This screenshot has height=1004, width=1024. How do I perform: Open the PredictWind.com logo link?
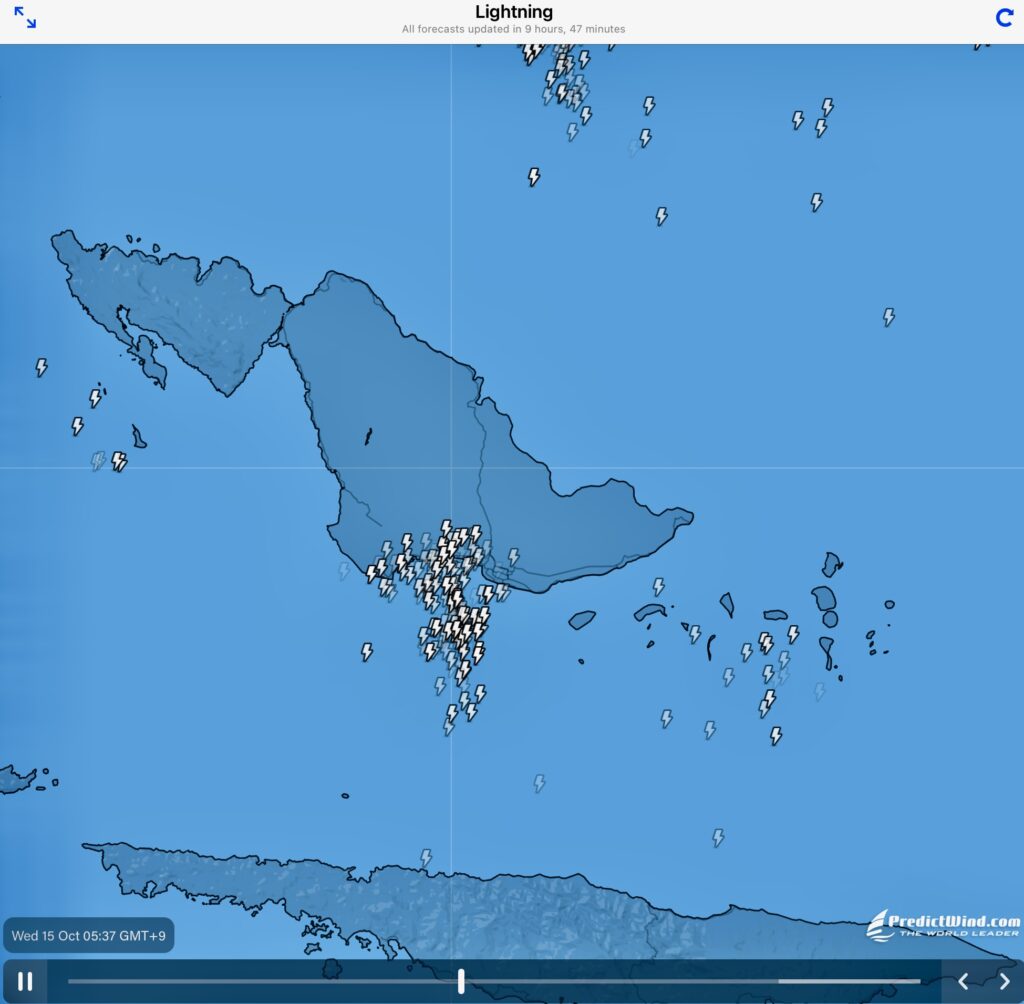(944, 924)
